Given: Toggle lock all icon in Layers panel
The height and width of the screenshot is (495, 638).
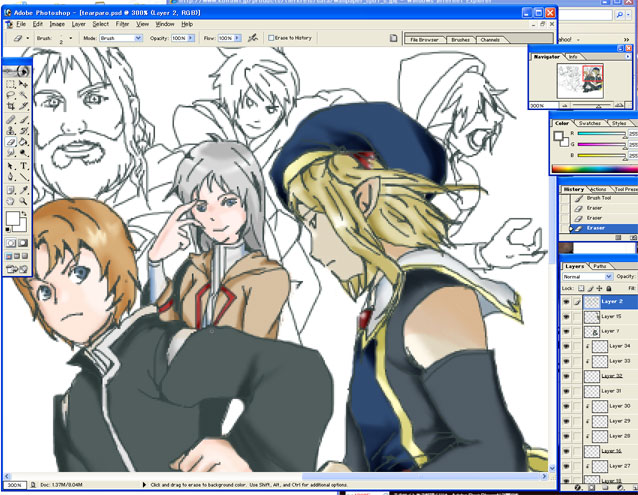Looking at the screenshot, I should [609, 288].
